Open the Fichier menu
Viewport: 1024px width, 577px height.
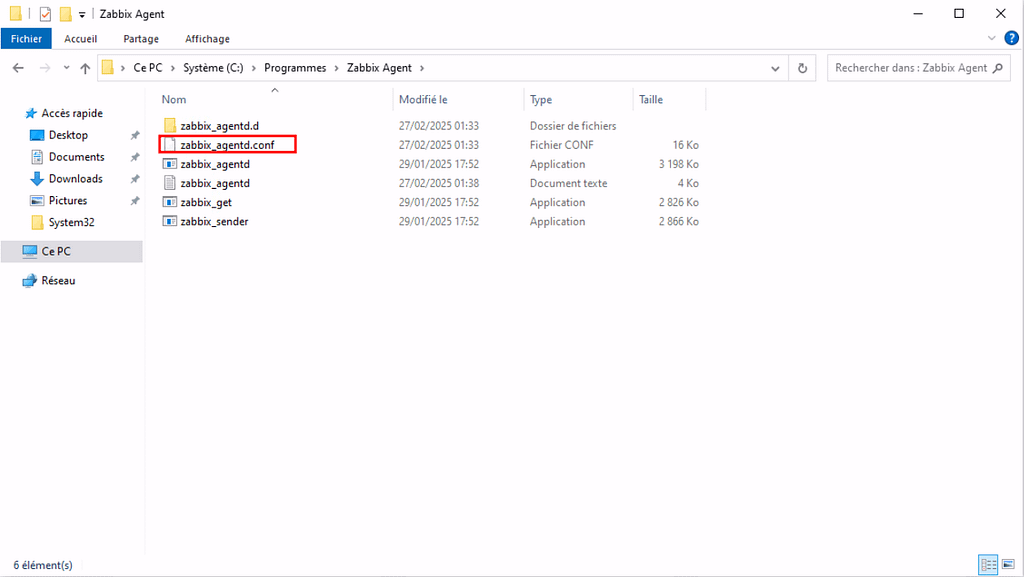pos(26,38)
